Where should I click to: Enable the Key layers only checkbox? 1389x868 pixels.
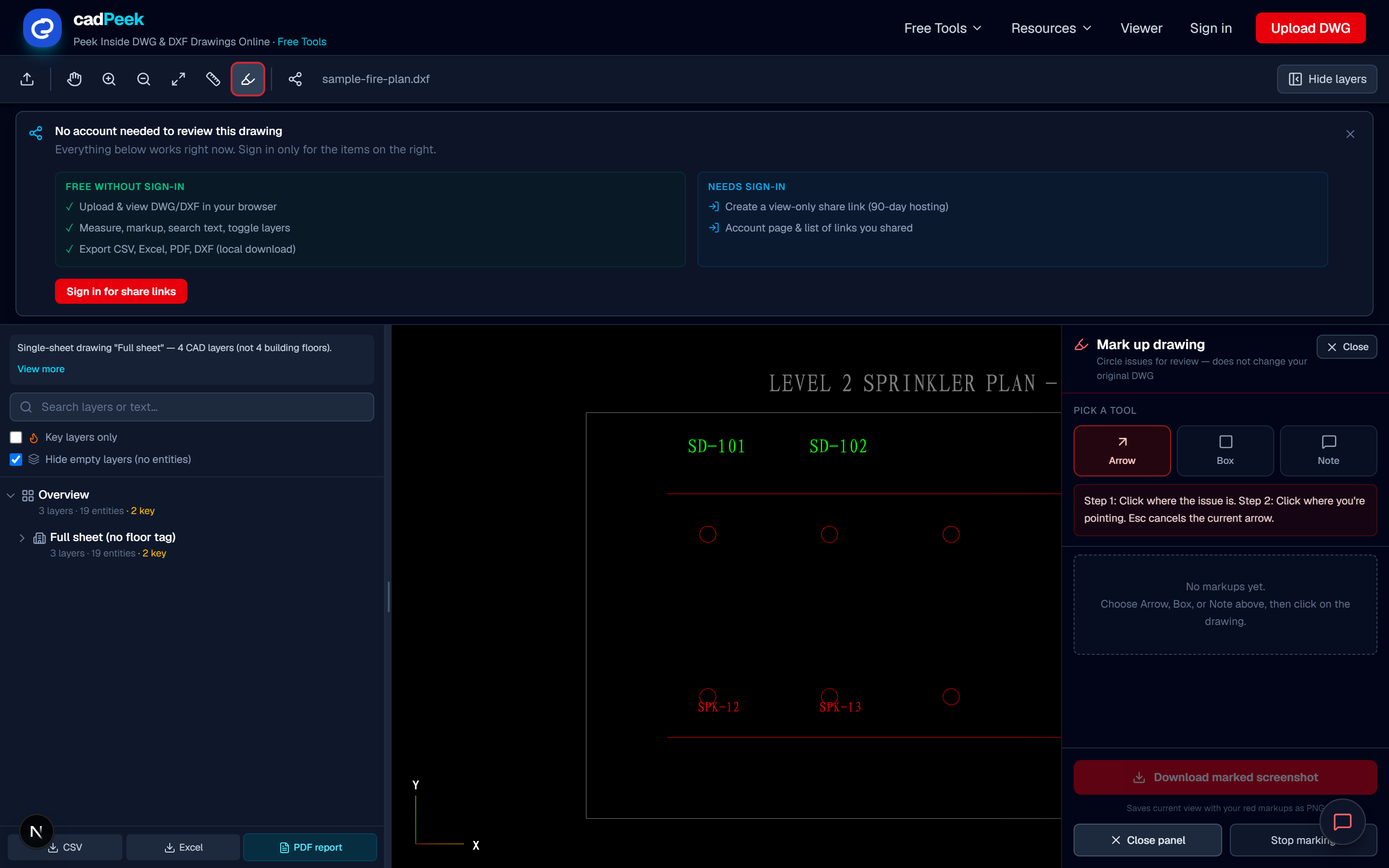(x=16, y=437)
